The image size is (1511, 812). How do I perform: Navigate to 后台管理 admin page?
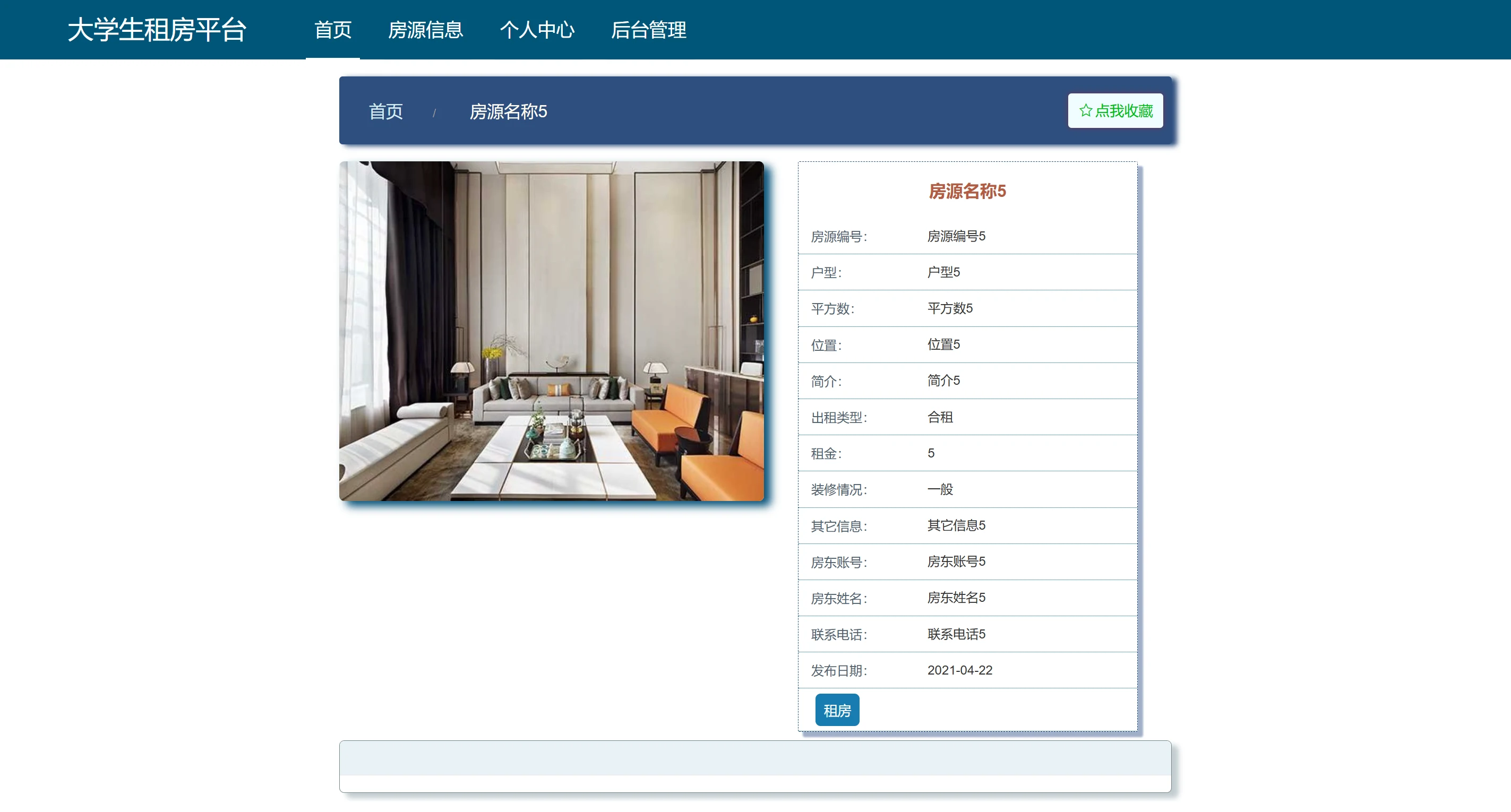tap(648, 30)
